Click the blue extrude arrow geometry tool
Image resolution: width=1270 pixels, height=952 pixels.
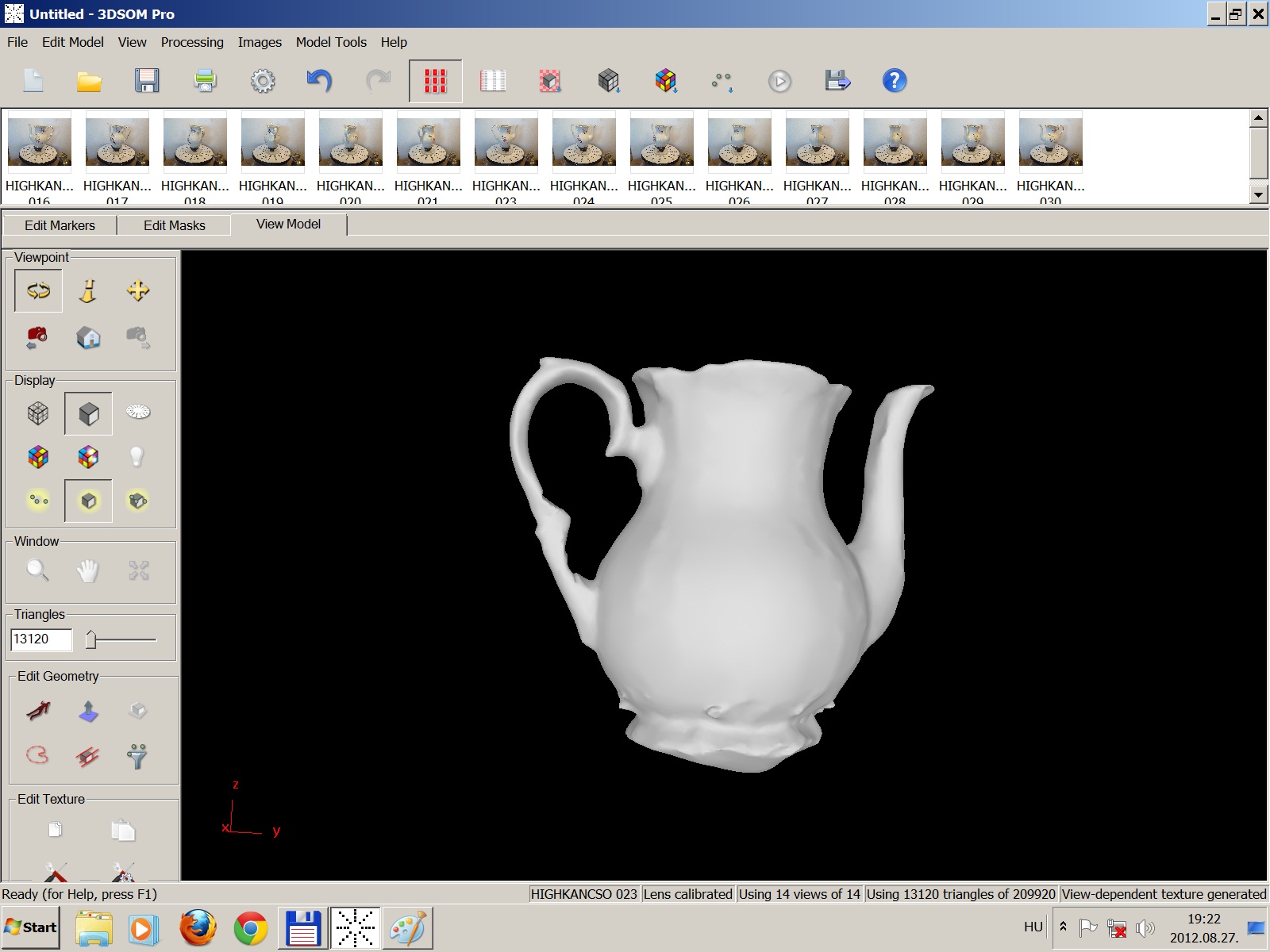[88, 711]
